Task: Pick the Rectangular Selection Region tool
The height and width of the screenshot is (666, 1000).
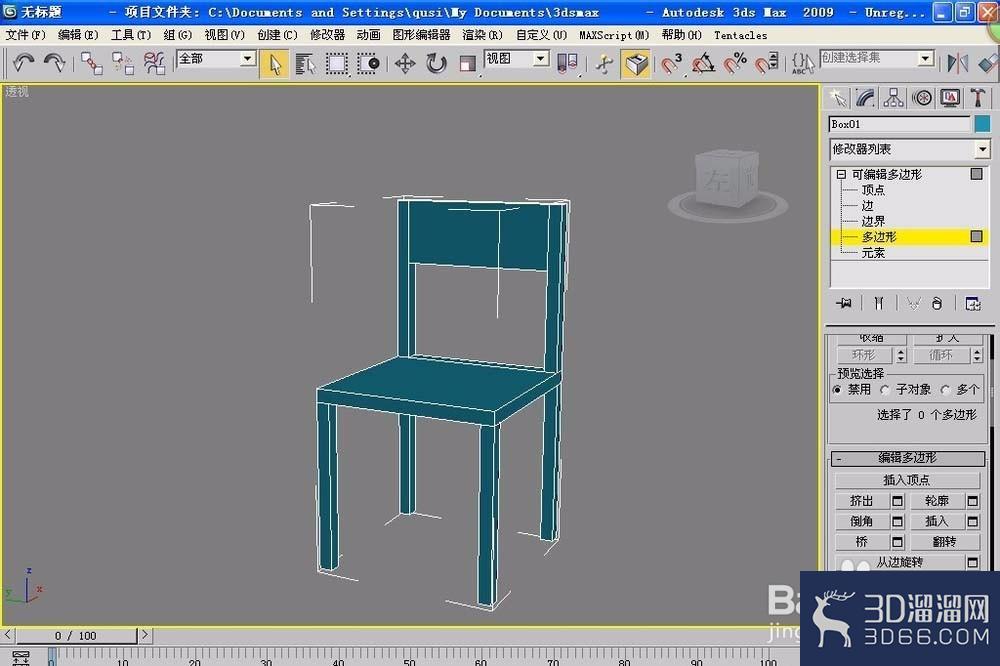Action: coord(337,64)
